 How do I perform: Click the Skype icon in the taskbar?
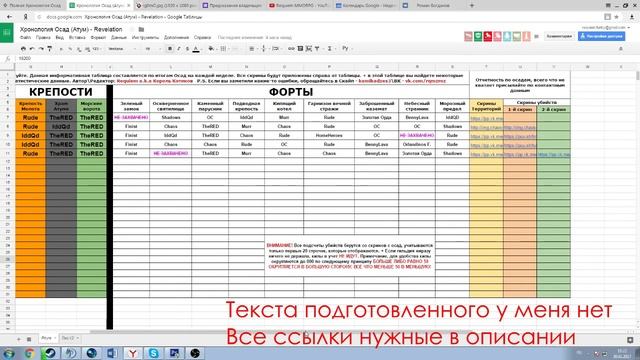(x=153, y=353)
